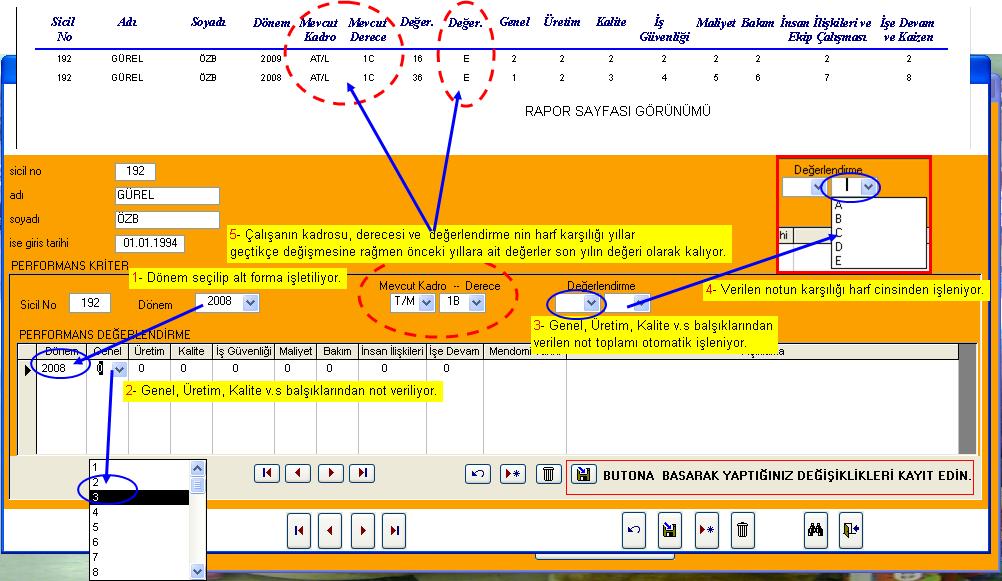1002x581 pixels.
Task: Click the adı field containing GÜREL
Action: point(167,195)
